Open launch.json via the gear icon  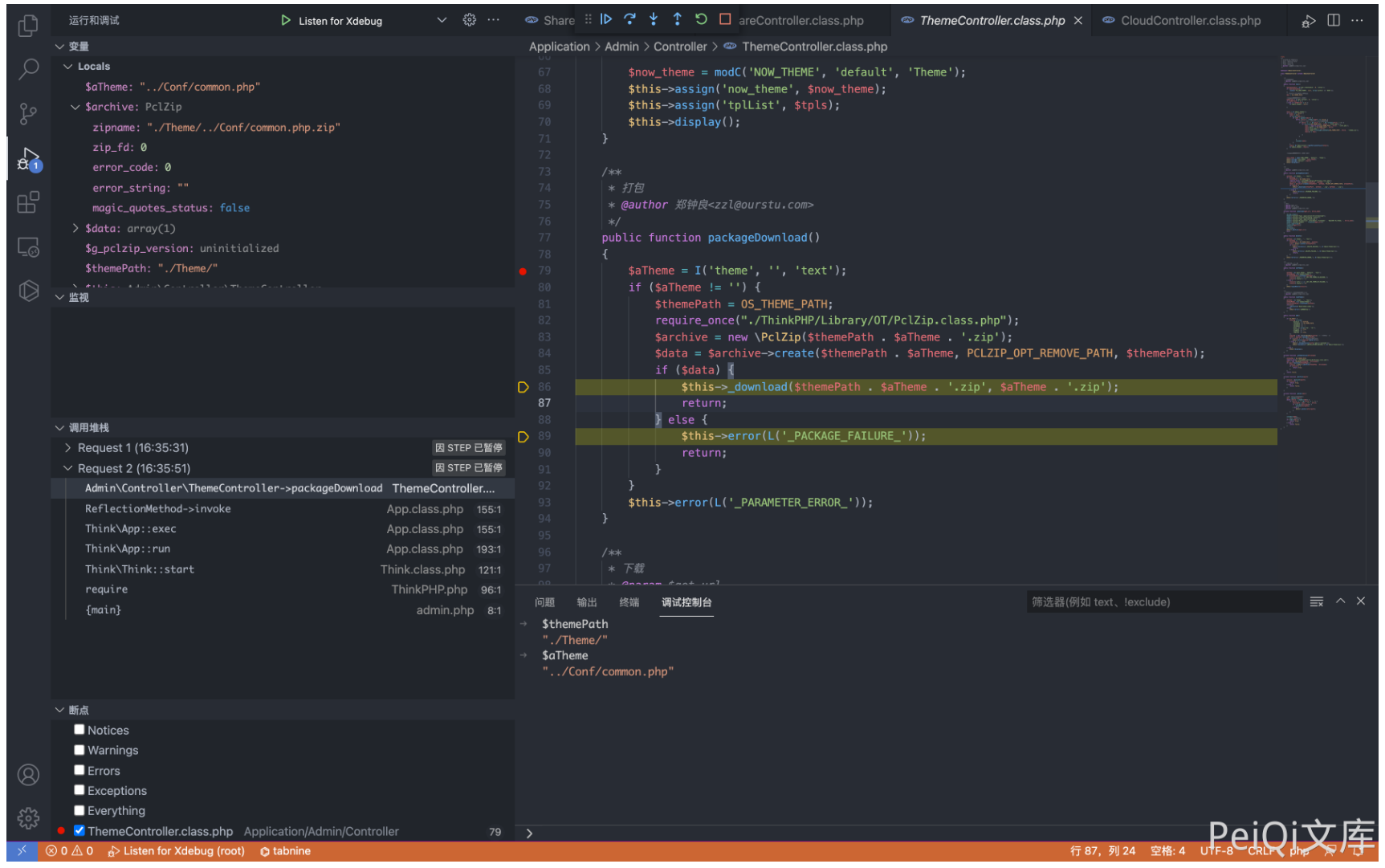pyautogui.click(x=470, y=20)
